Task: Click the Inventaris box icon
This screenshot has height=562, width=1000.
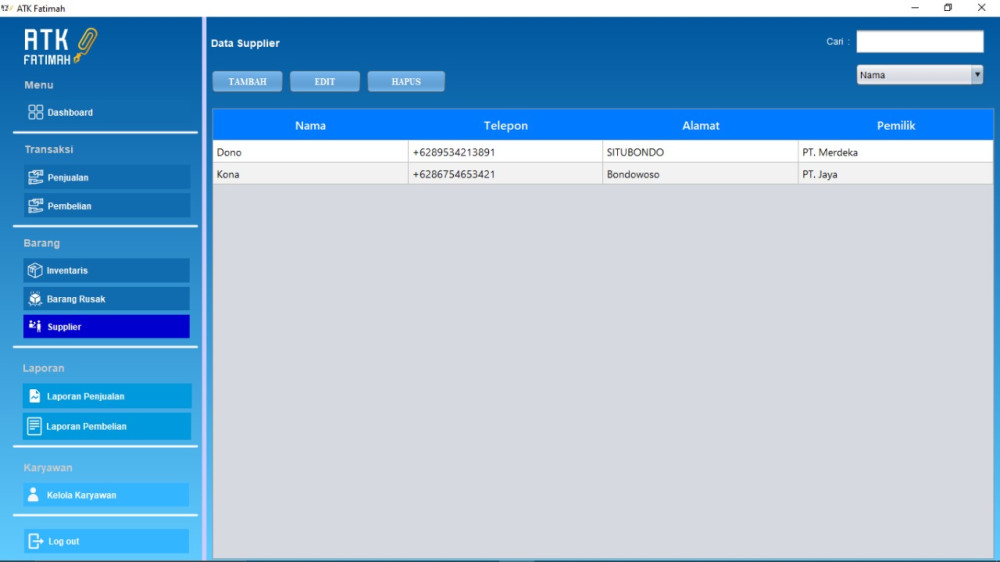Action: pyautogui.click(x=35, y=270)
